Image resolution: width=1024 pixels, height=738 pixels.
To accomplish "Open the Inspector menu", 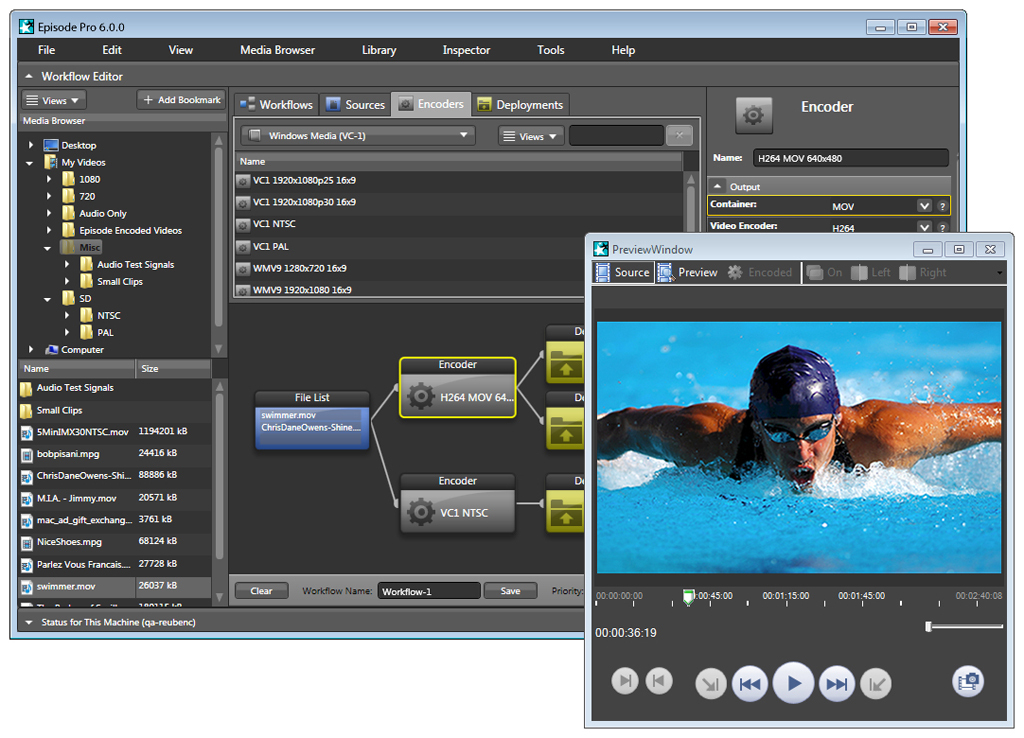I will click(x=466, y=50).
